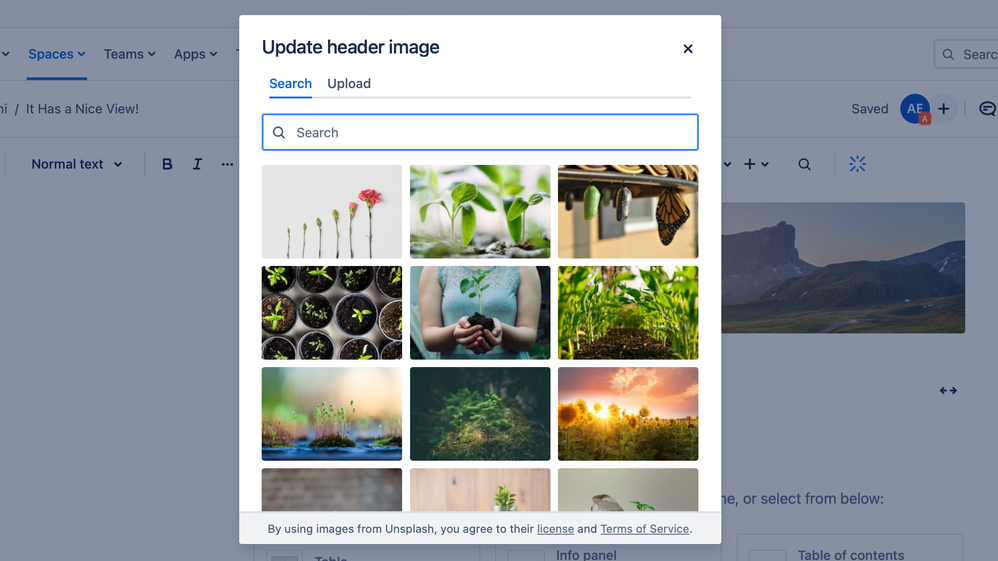
Task: Expand the Spaces menu
Action: click(57, 54)
